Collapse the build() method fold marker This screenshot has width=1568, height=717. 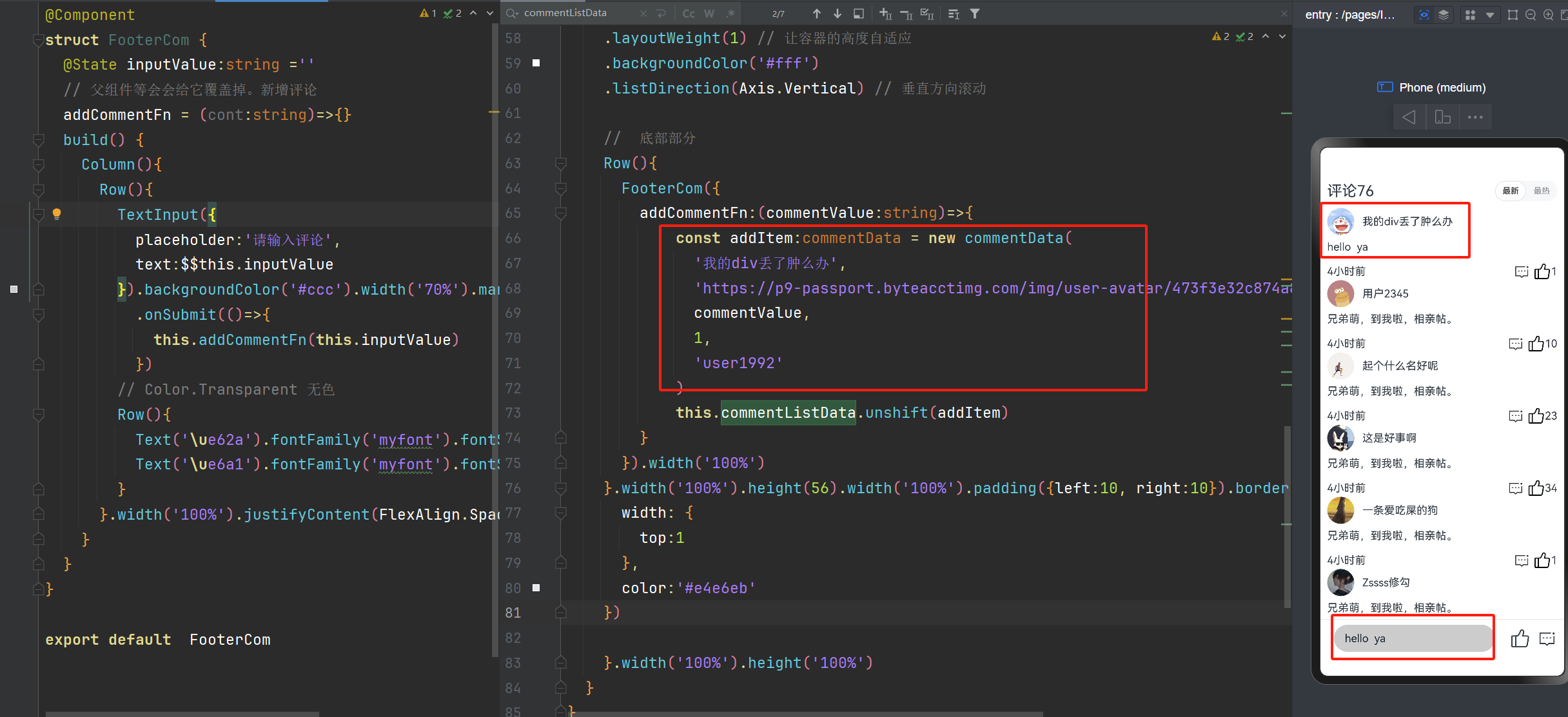click(38, 140)
